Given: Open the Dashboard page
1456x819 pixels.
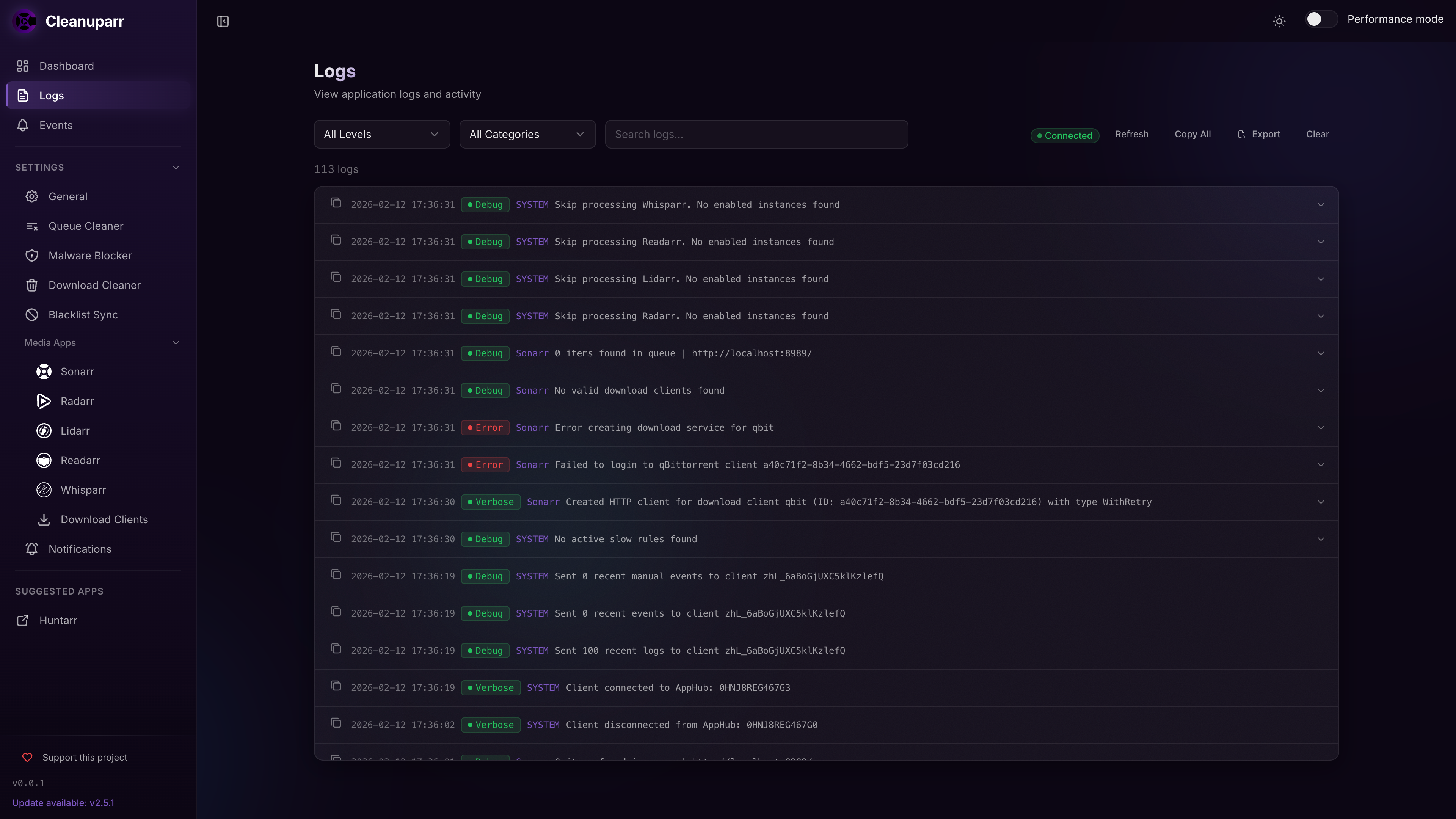Looking at the screenshot, I should pyautogui.click(x=98, y=66).
